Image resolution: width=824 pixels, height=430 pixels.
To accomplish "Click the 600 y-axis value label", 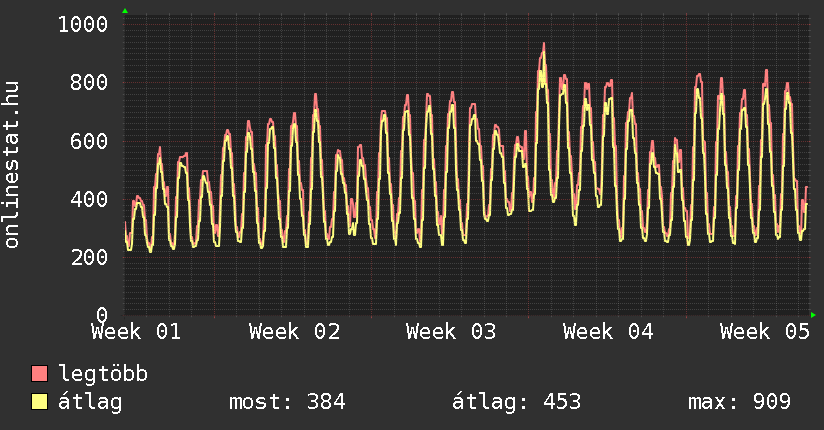I will 88,141.
